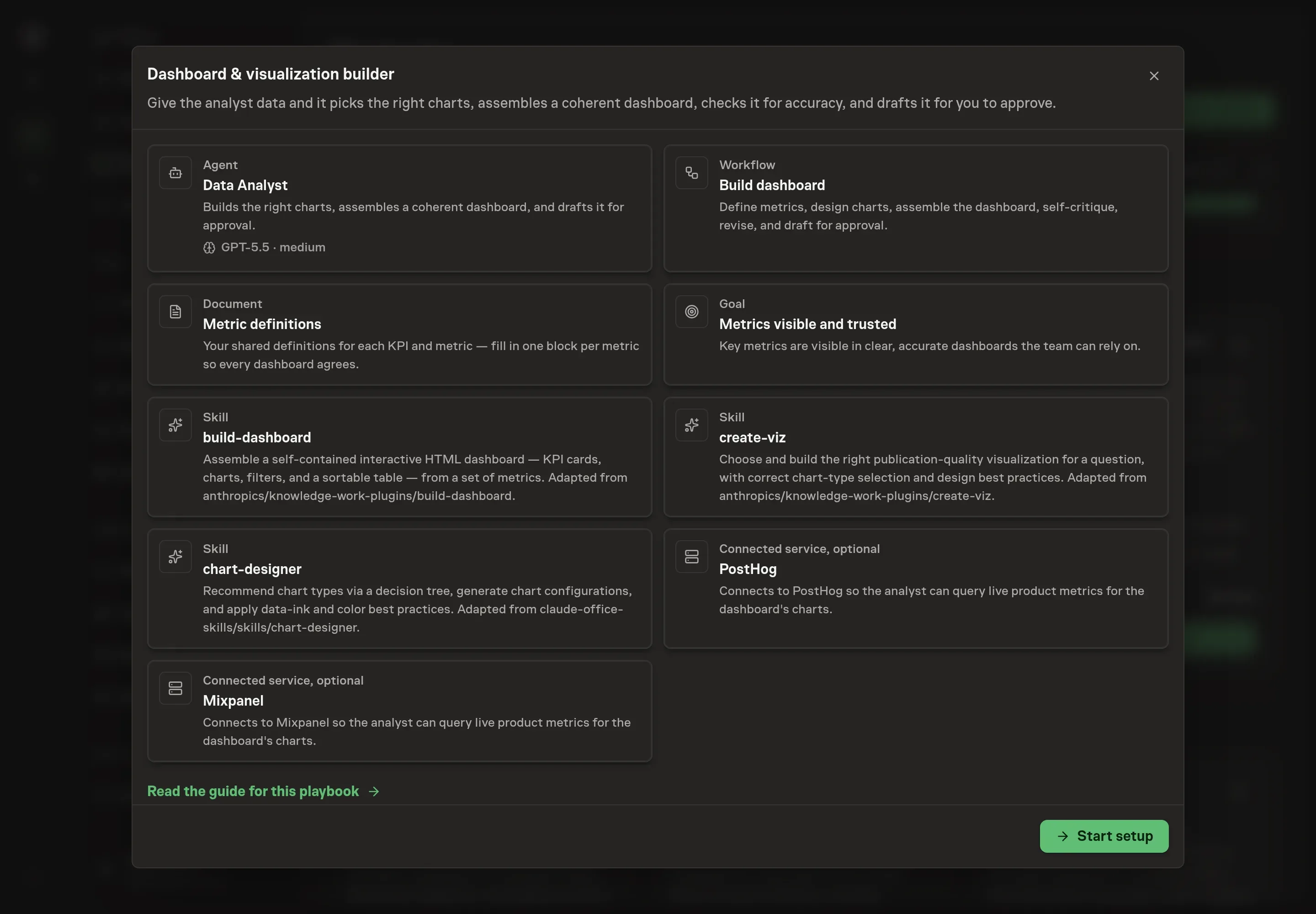The width and height of the screenshot is (1316, 914).
Task: Click the 'Goal' type label
Action: click(x=732, y=304)
